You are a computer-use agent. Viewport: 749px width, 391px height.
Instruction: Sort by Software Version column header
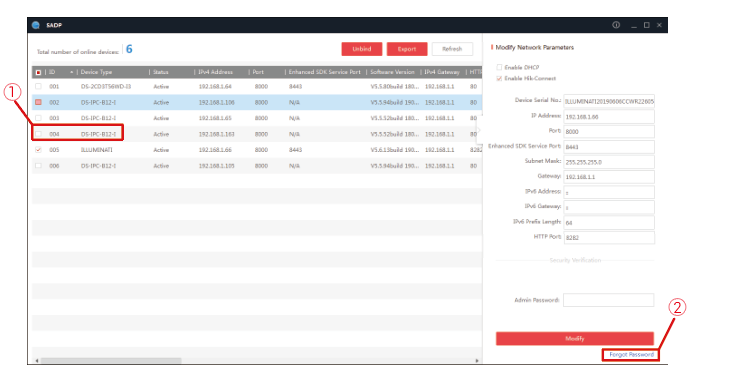pos(392,72)
